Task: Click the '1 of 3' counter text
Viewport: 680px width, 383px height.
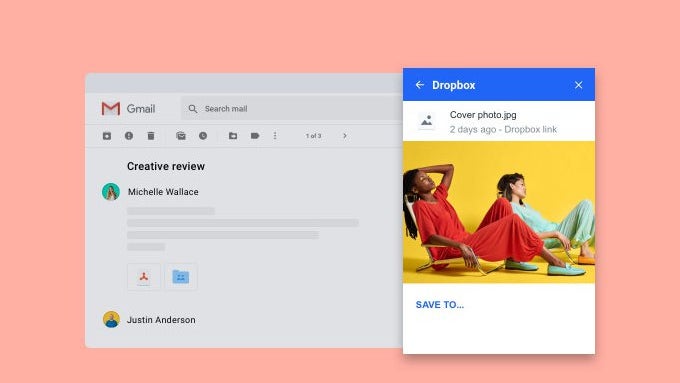Action: pos(313,136)
